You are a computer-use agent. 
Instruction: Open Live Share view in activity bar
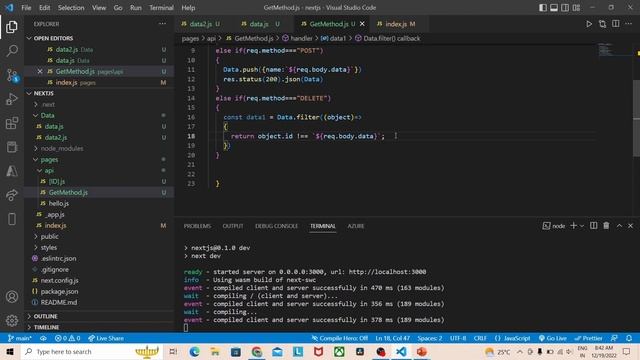[12, 195]
